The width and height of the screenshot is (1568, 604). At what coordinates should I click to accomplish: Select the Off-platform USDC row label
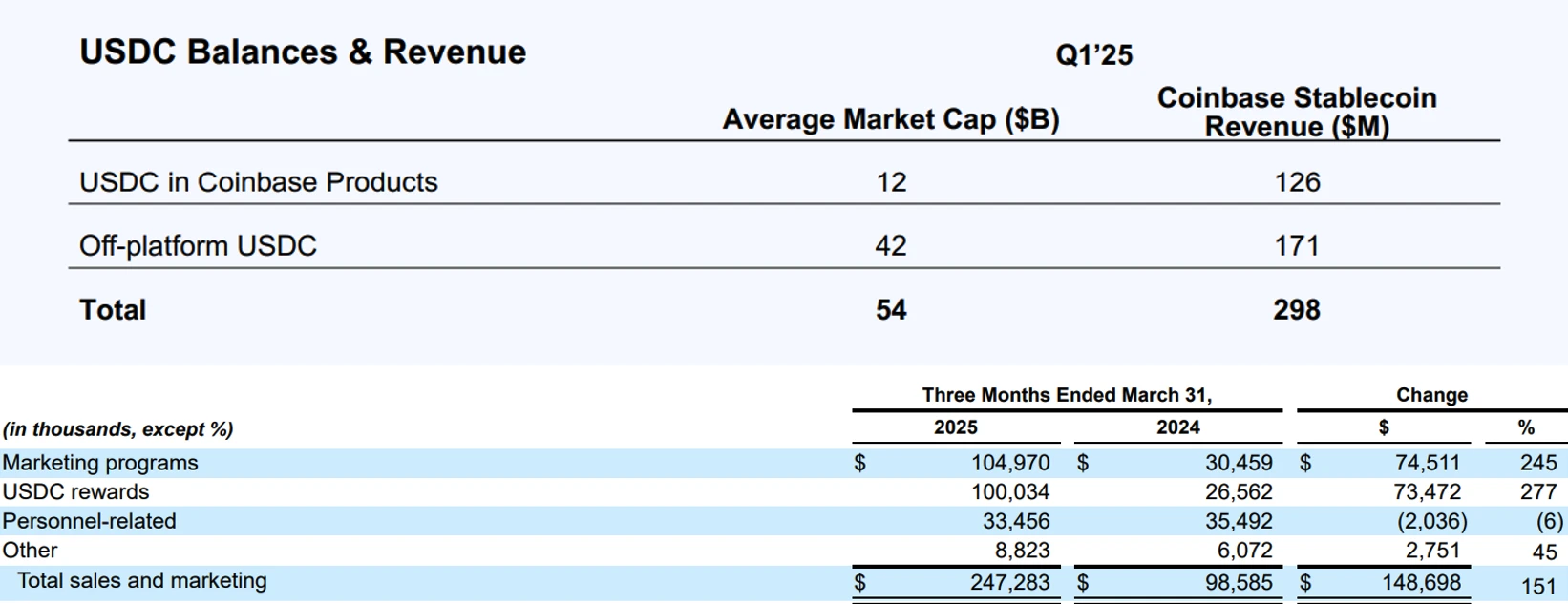click(x=198, y=246)
